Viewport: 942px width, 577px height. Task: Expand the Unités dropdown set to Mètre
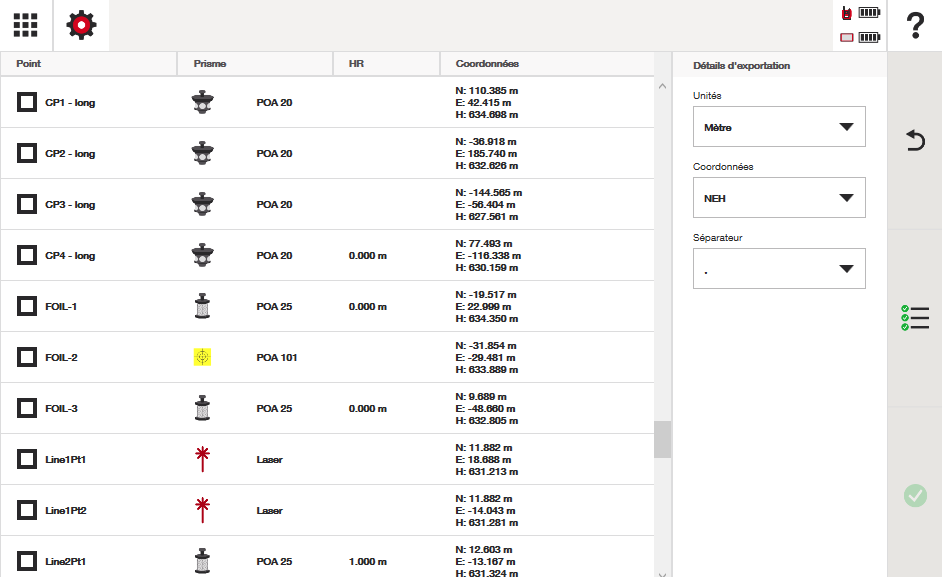pyautogui.click(x=779, y=127)
